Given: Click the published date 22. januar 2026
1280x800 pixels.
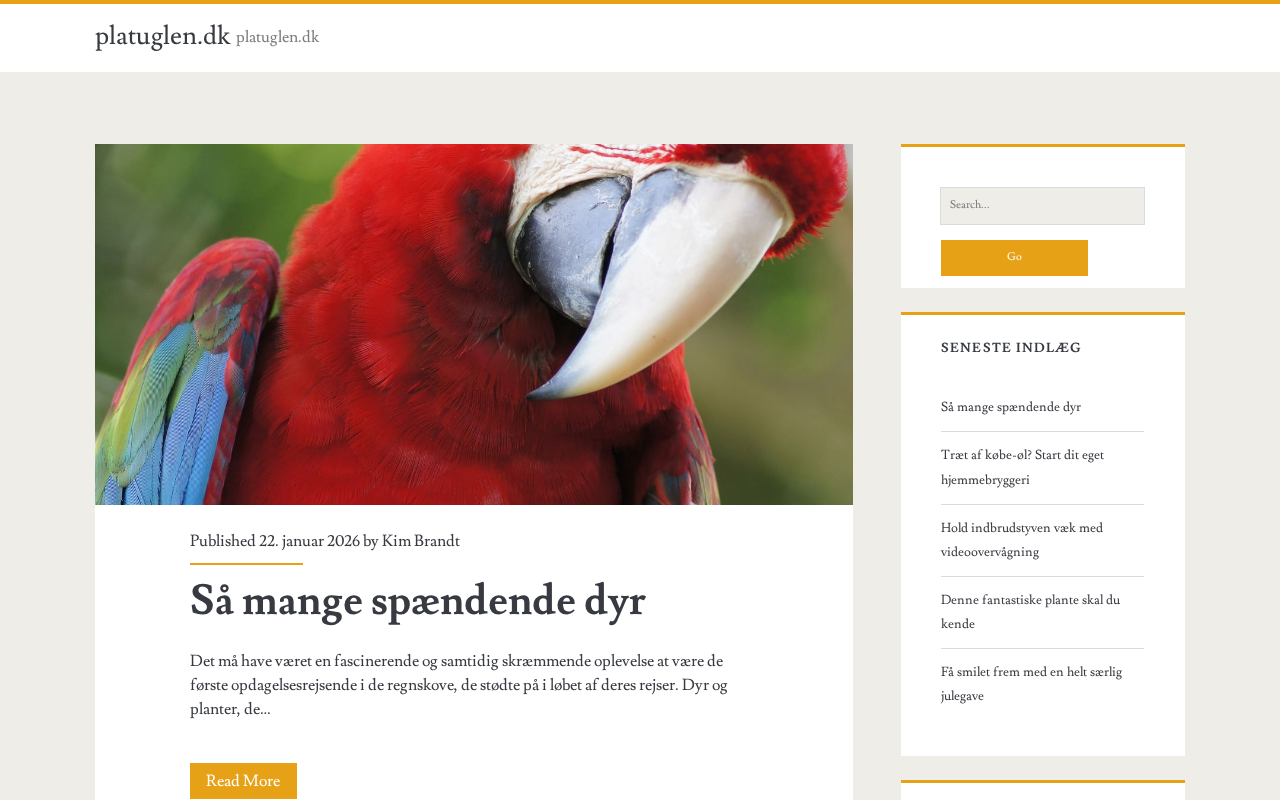Looking at the screenshot, I should [309, 541].
